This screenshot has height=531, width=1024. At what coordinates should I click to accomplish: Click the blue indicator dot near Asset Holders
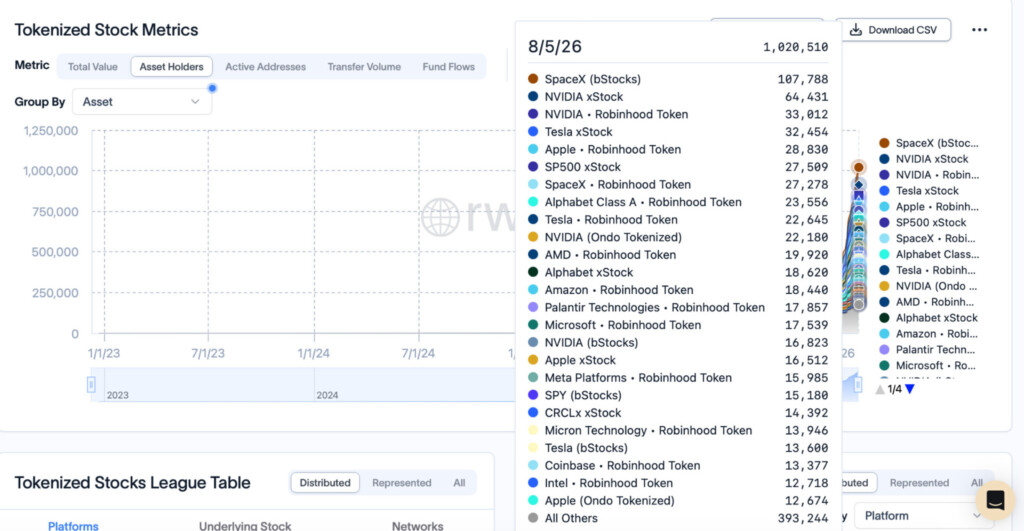(x=212, y=88)
